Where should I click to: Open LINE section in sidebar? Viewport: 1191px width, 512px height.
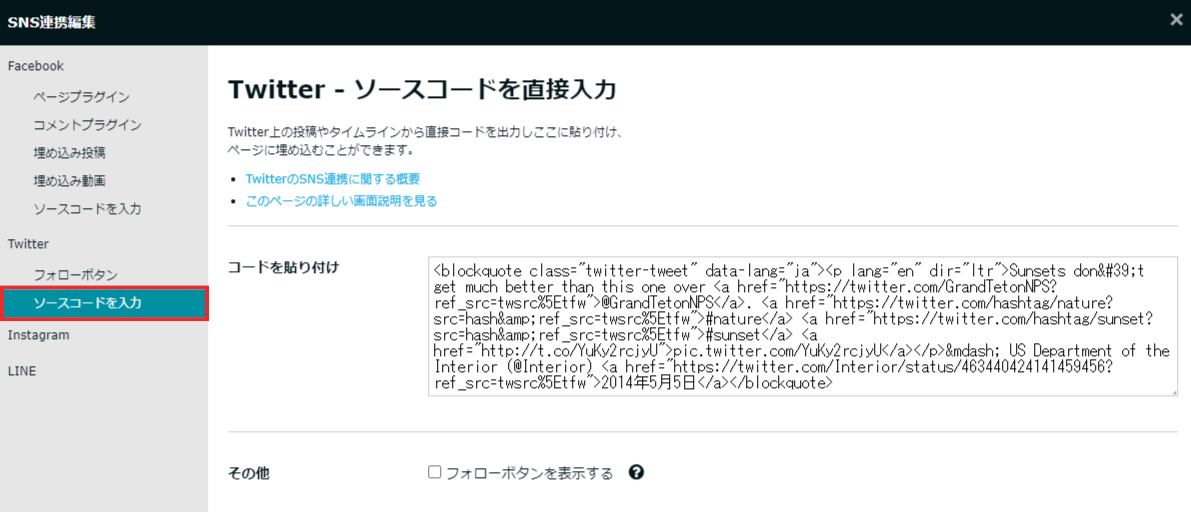click(21, 371)
